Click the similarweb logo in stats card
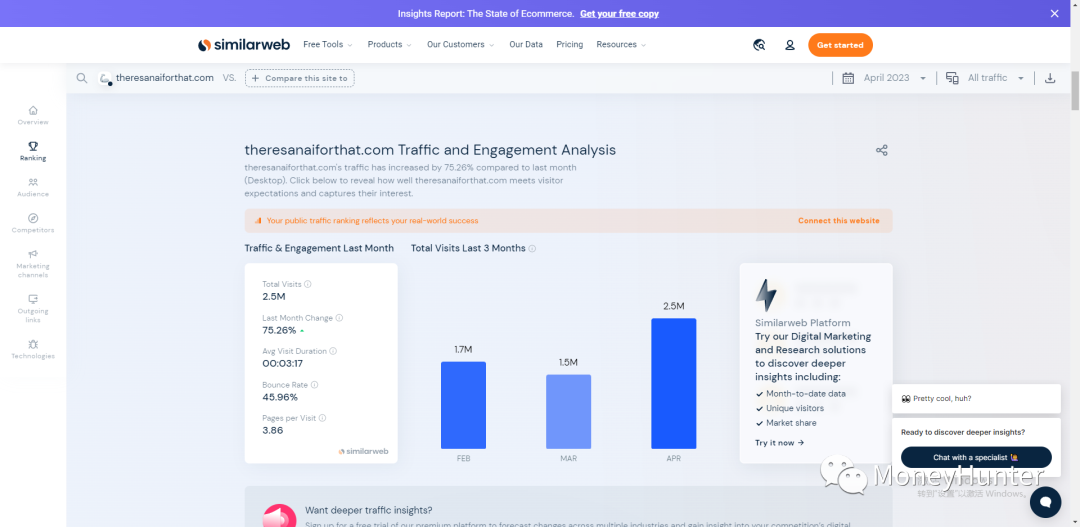This screenshot has height=527, width=1080. tap(363, 452)
